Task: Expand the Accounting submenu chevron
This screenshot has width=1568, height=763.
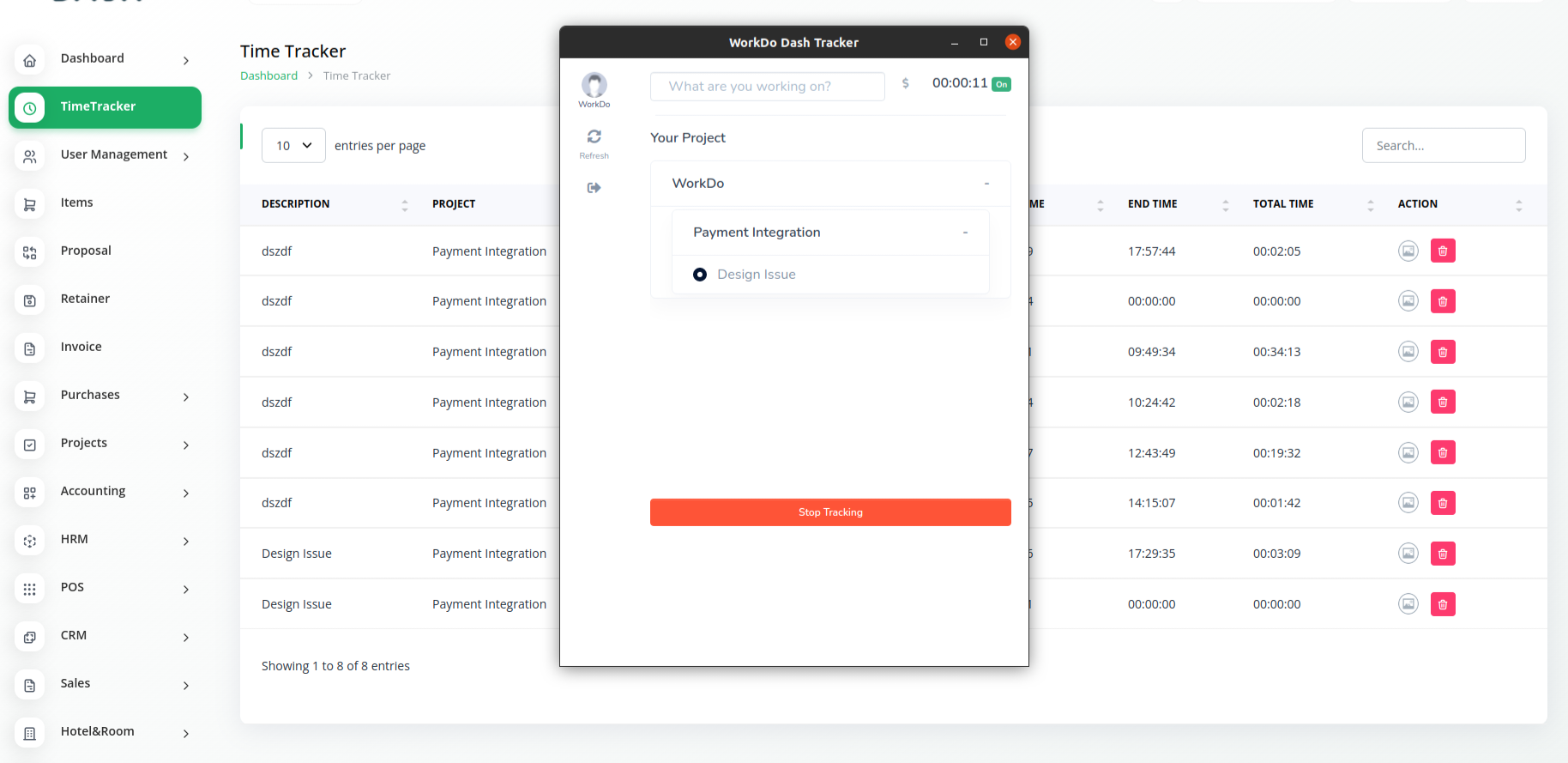Action: (186, 493)
